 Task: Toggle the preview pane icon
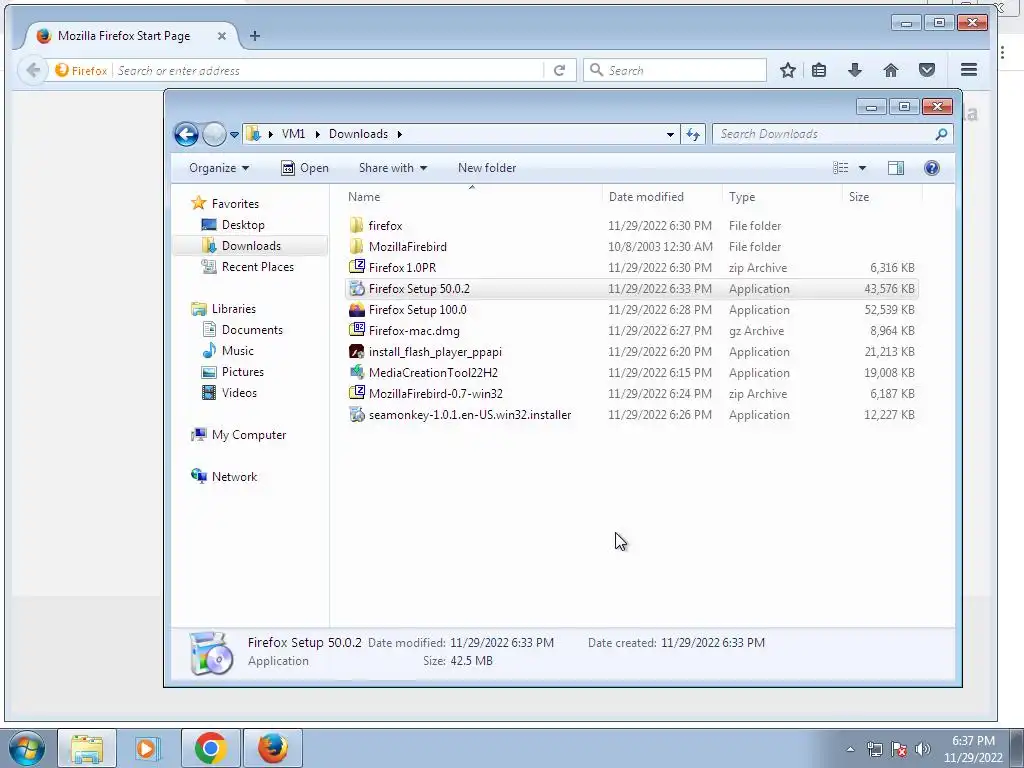pyautogui.click(x=896, y=168)
